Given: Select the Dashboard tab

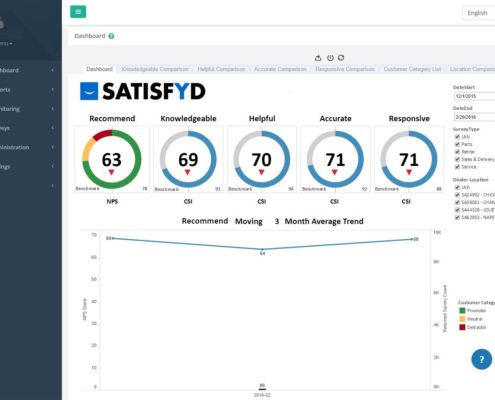Looking at the screenshot, I should click(x=99, y=69).
